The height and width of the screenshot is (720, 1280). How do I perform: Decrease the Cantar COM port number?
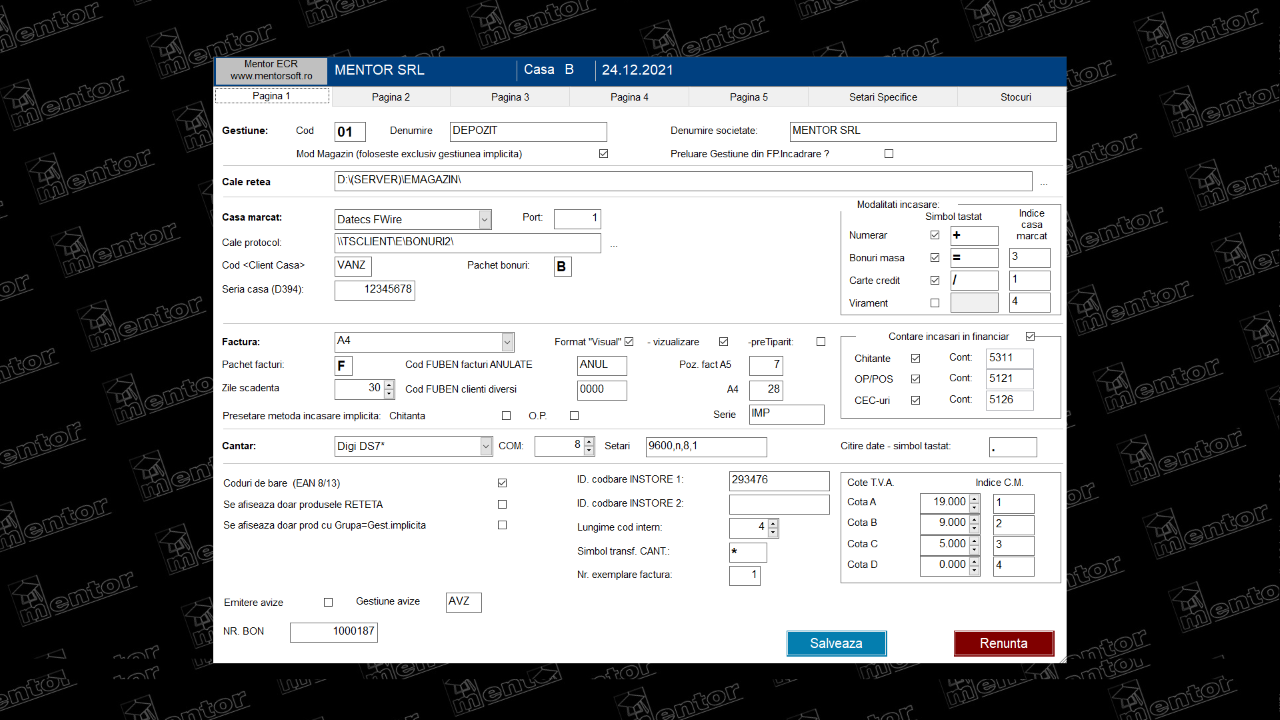click(591, 451)
